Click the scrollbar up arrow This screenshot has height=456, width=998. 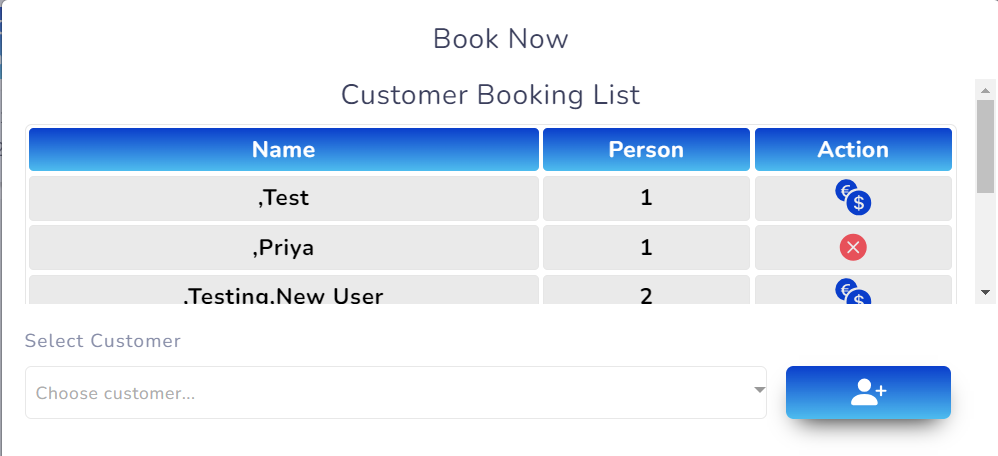(985, 91)
